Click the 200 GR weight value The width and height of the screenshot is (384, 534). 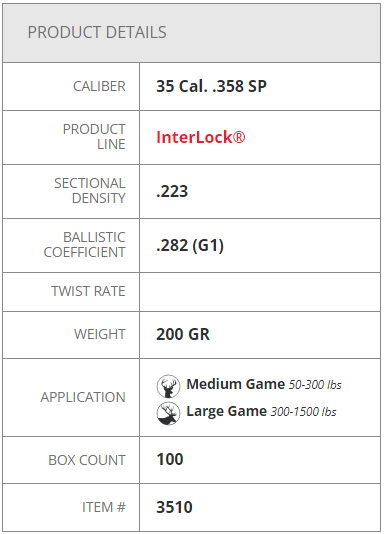pos(183,334)
